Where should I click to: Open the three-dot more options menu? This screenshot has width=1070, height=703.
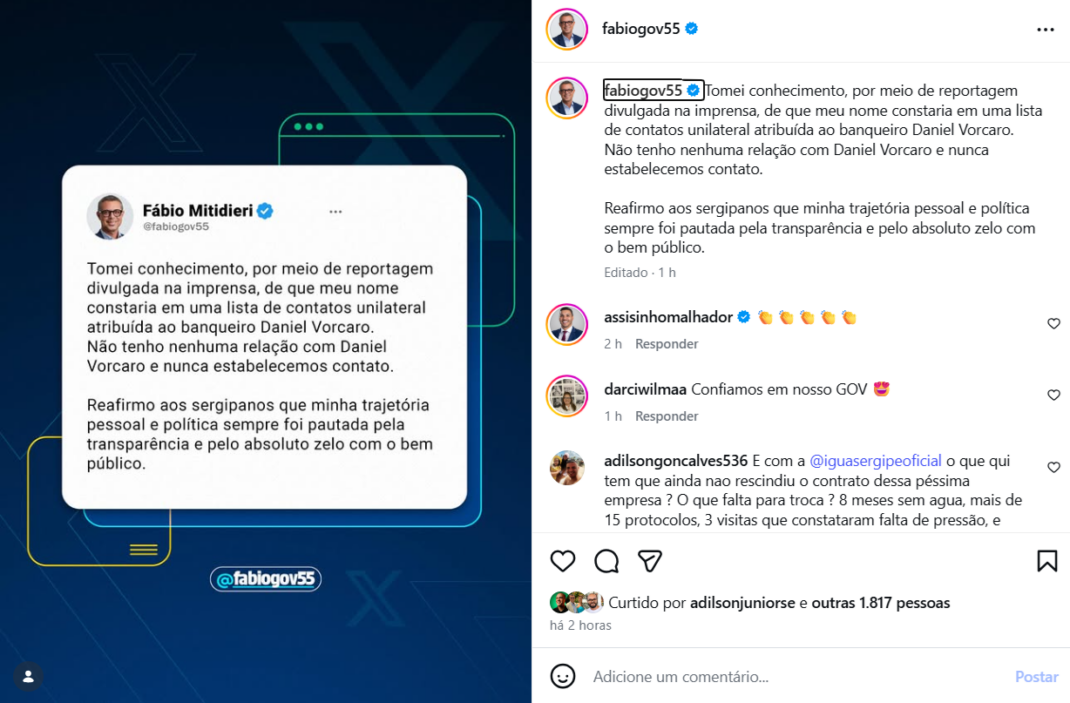(x=1045, y=29)
